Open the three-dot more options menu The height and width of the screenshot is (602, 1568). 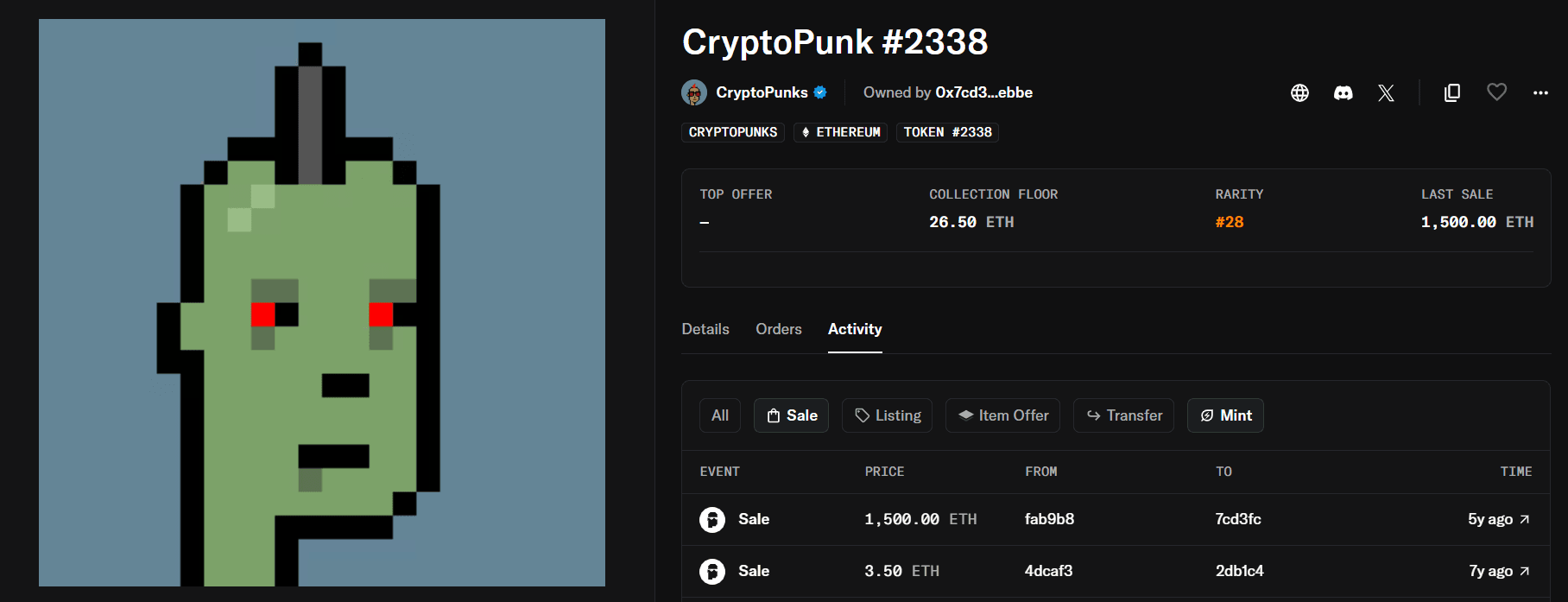[1540, 92]
